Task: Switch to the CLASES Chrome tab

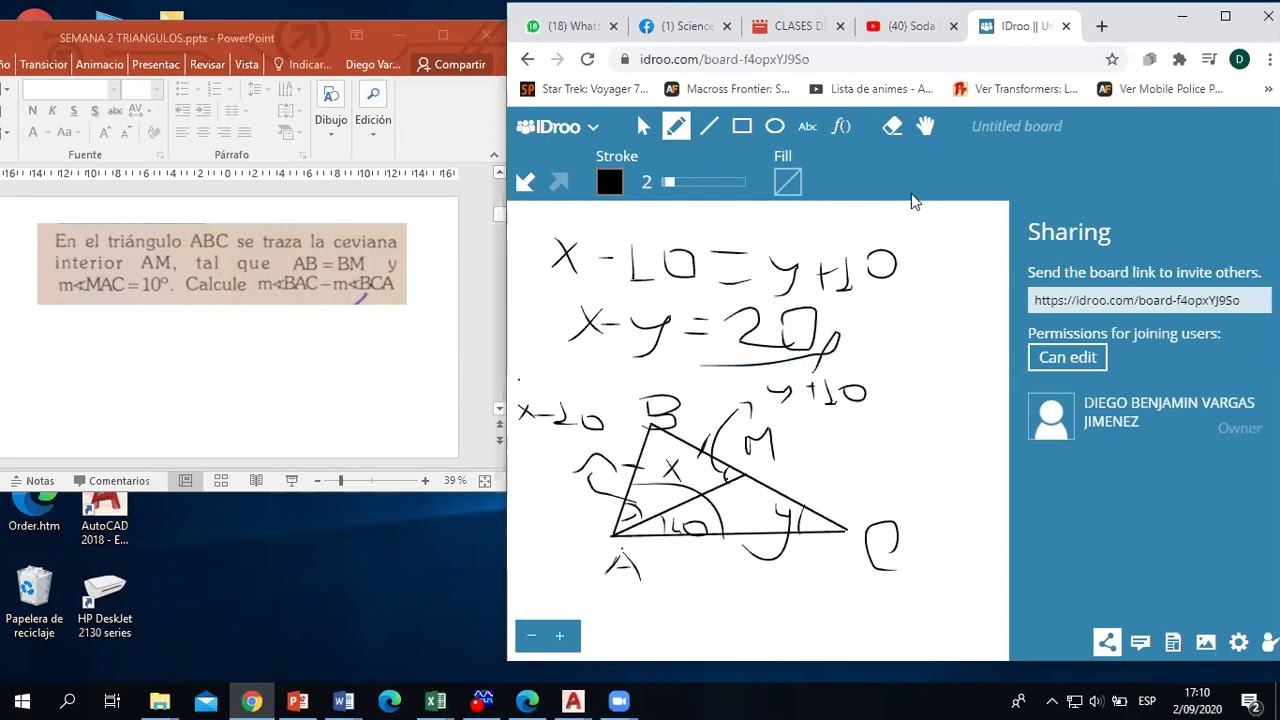Action: point(798,26)
